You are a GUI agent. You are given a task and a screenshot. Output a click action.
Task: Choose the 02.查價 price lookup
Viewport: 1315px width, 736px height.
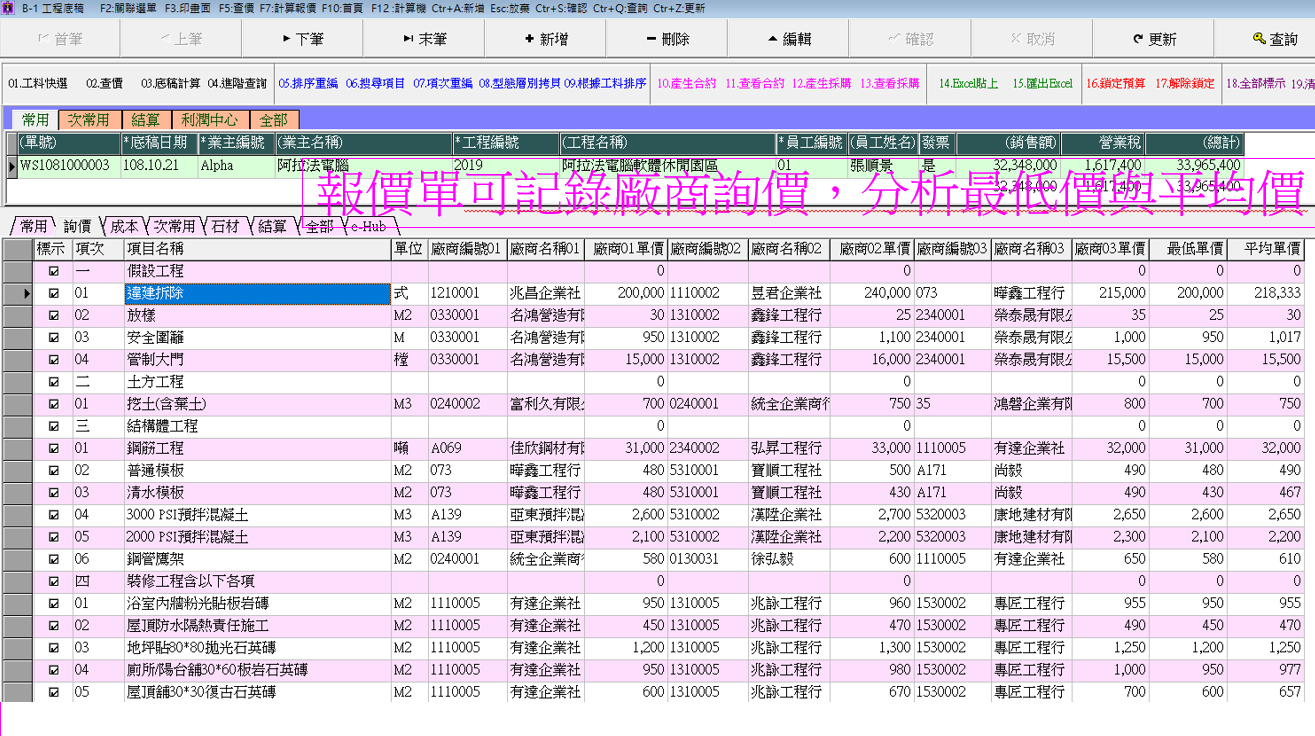click(104, 84)
